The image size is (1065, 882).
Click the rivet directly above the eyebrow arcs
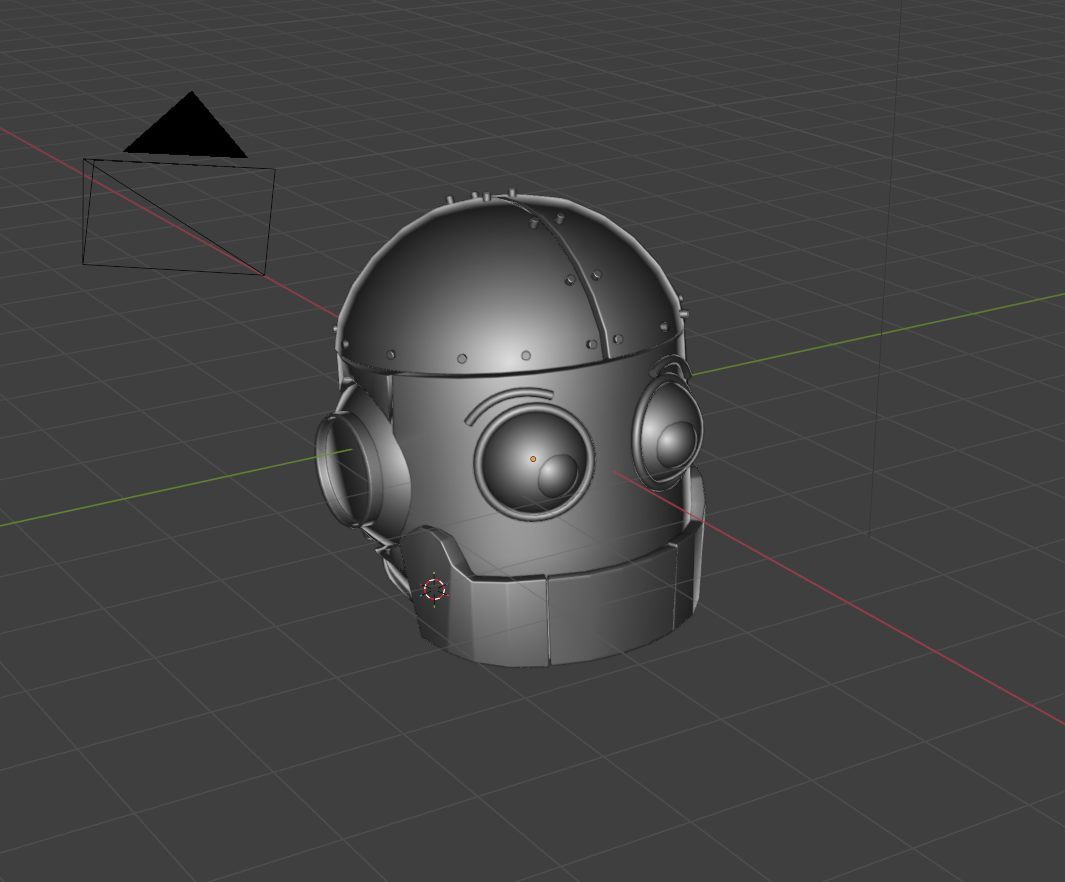coord(526,355)
